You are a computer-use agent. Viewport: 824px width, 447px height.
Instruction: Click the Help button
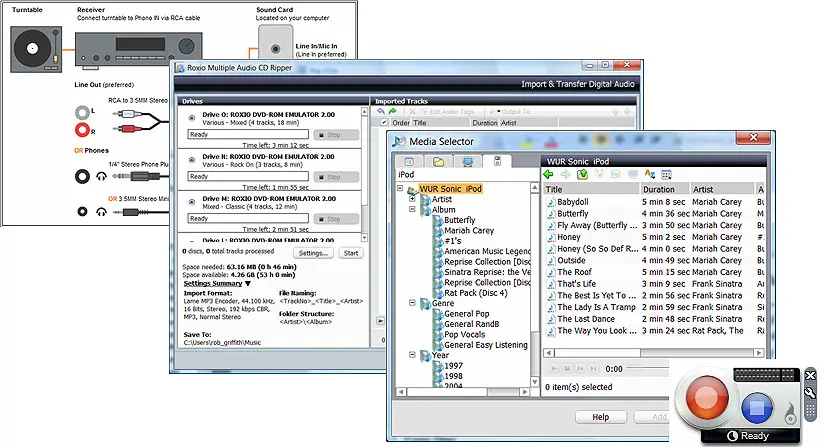click(600, 417)
